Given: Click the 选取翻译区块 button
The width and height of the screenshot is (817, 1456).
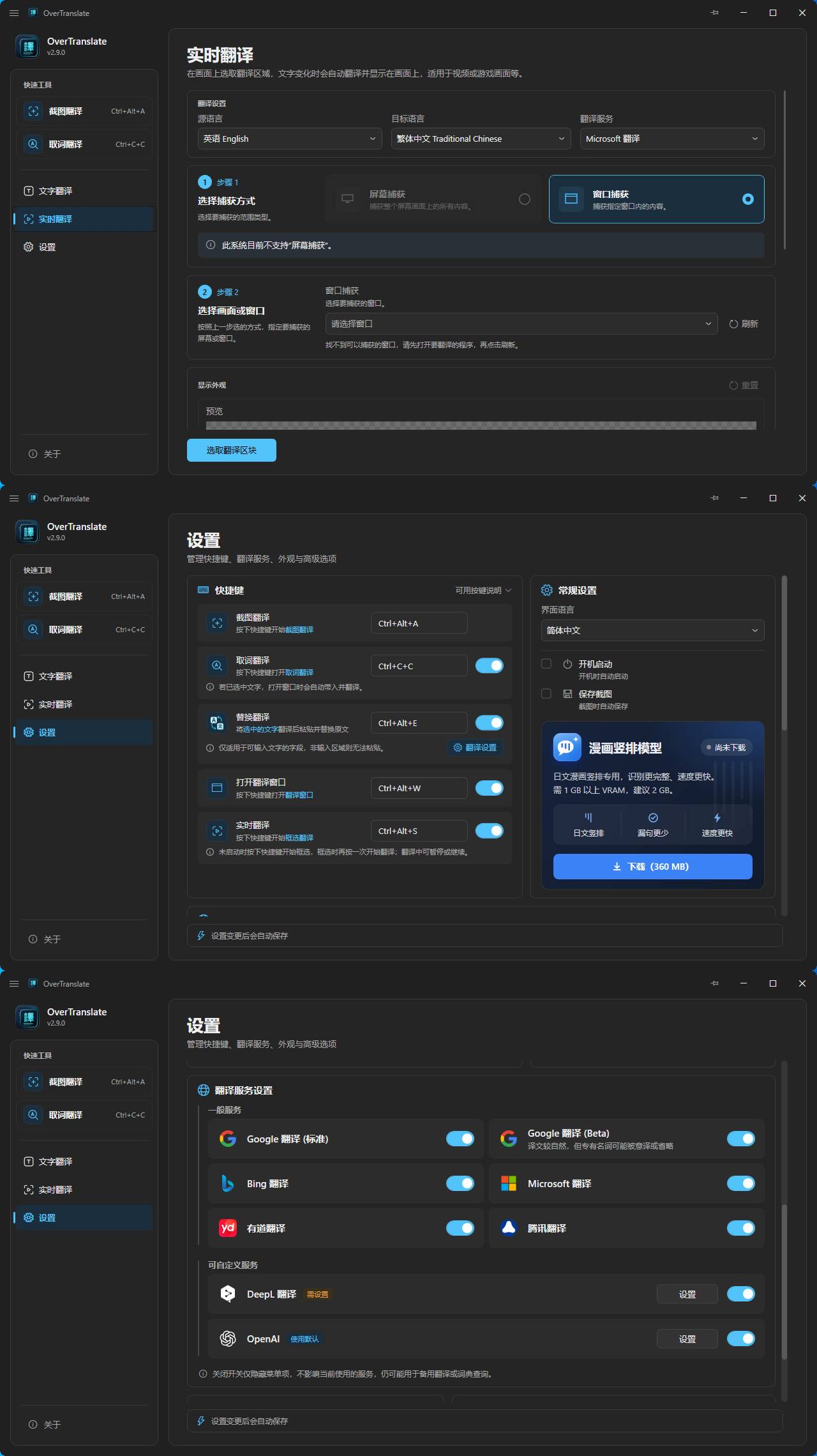Looking at the screenshot, I should (x=232, y=450).
